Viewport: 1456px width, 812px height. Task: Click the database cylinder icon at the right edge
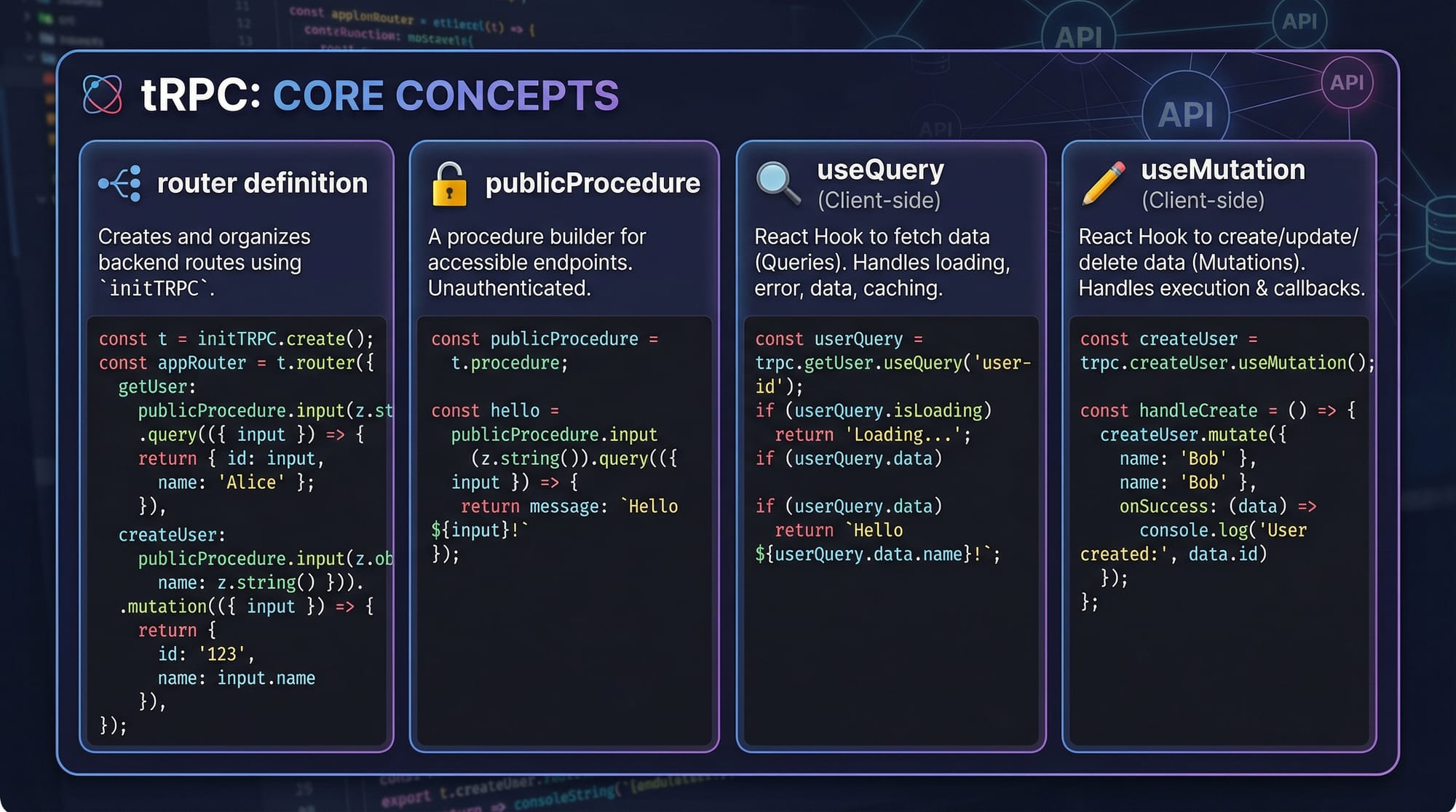point(1441,229)
